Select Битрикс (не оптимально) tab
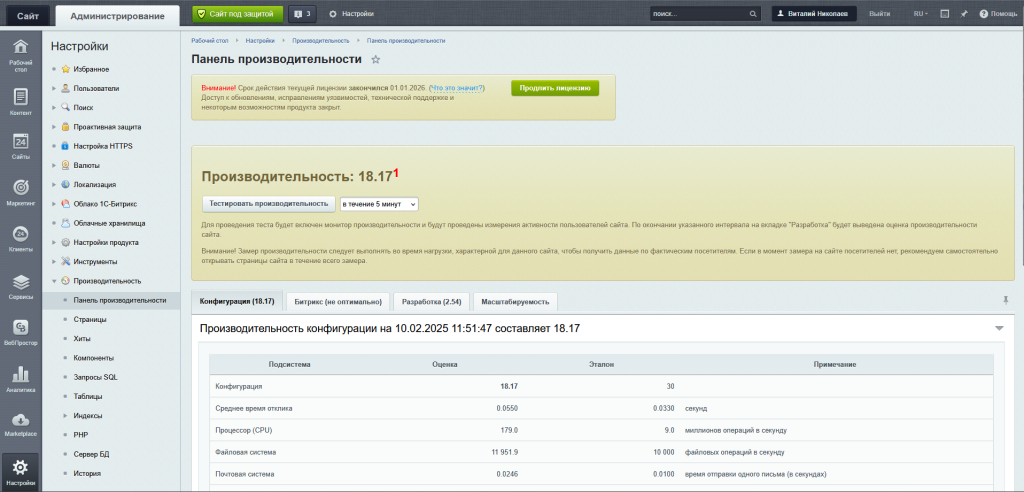 pyautogui.click(x=338, y=302)
